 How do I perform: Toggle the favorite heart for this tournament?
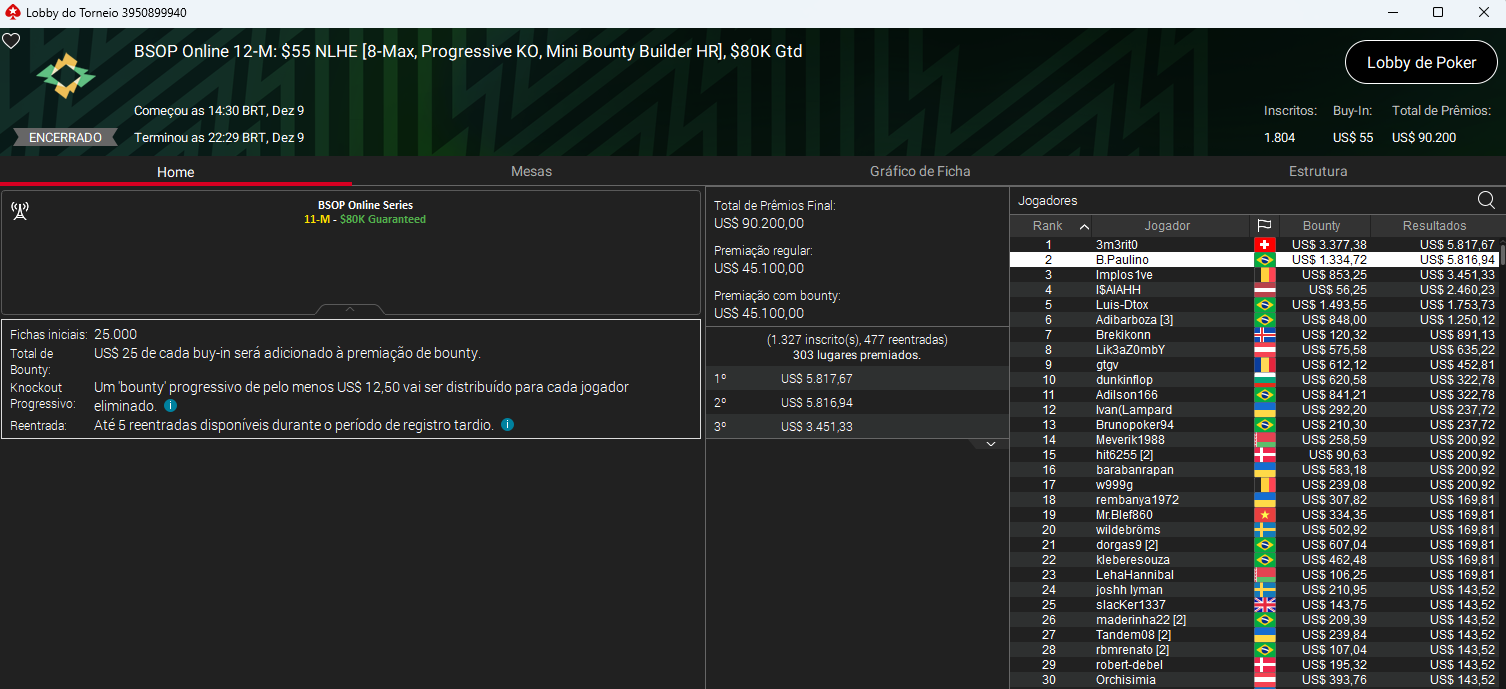[11, 41]
